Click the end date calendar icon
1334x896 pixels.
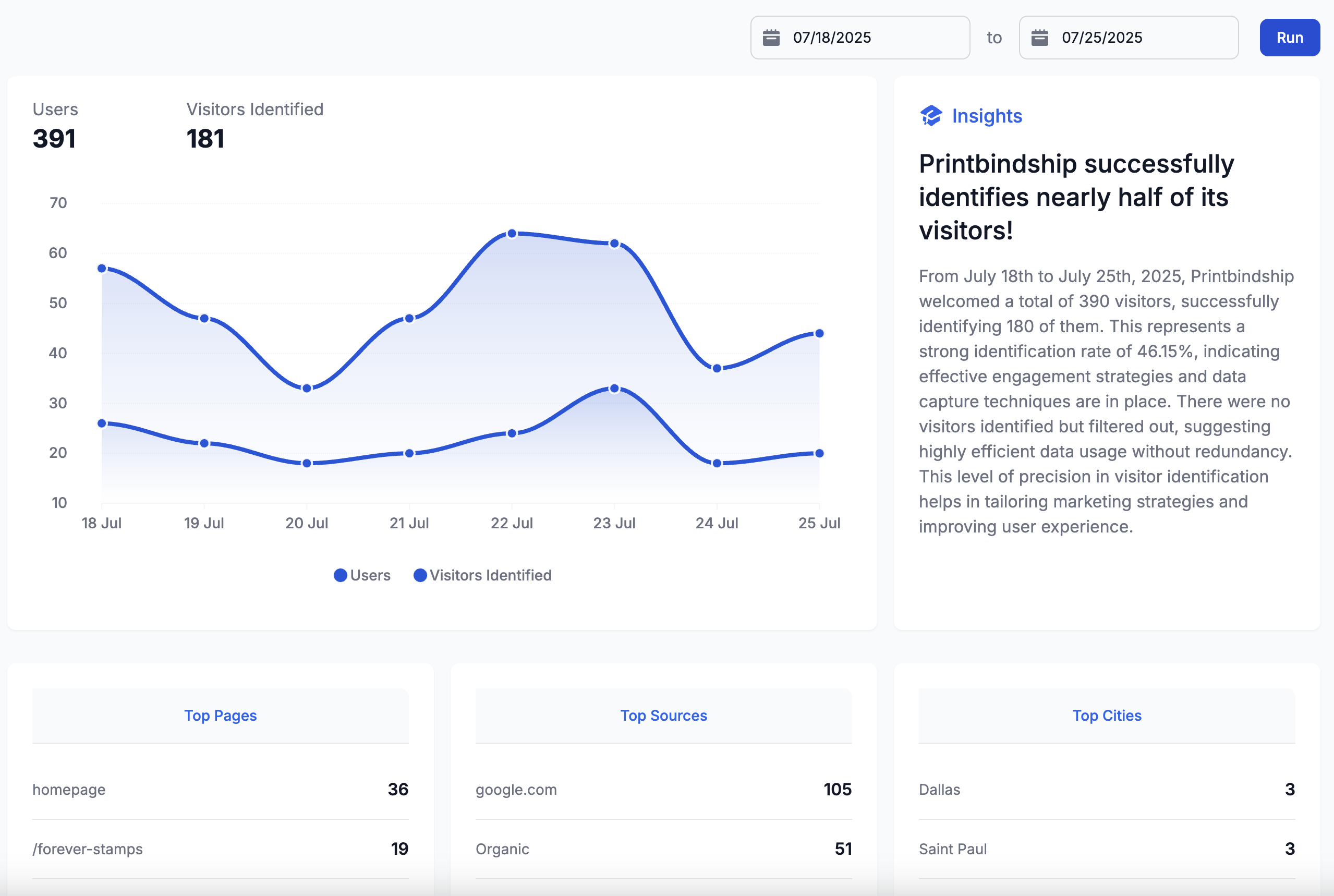click(x=1039, y=38)
